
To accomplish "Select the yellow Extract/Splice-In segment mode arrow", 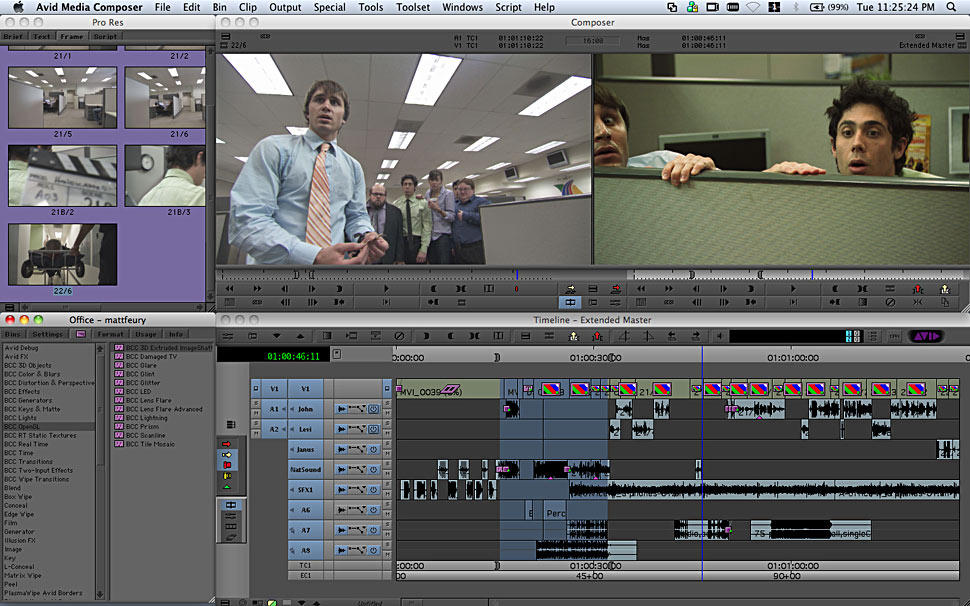I will pyautogui.click(x=226, y=454).
